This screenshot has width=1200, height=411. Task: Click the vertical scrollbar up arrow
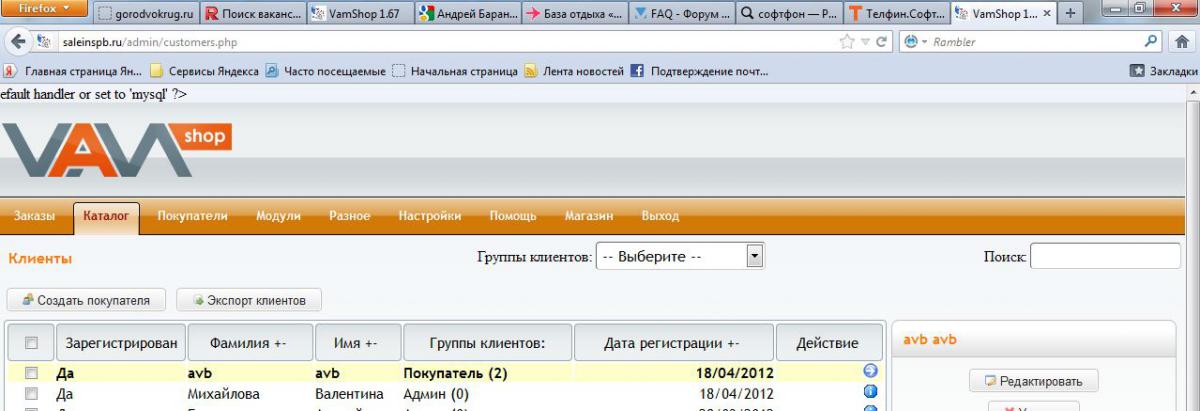1191,92
